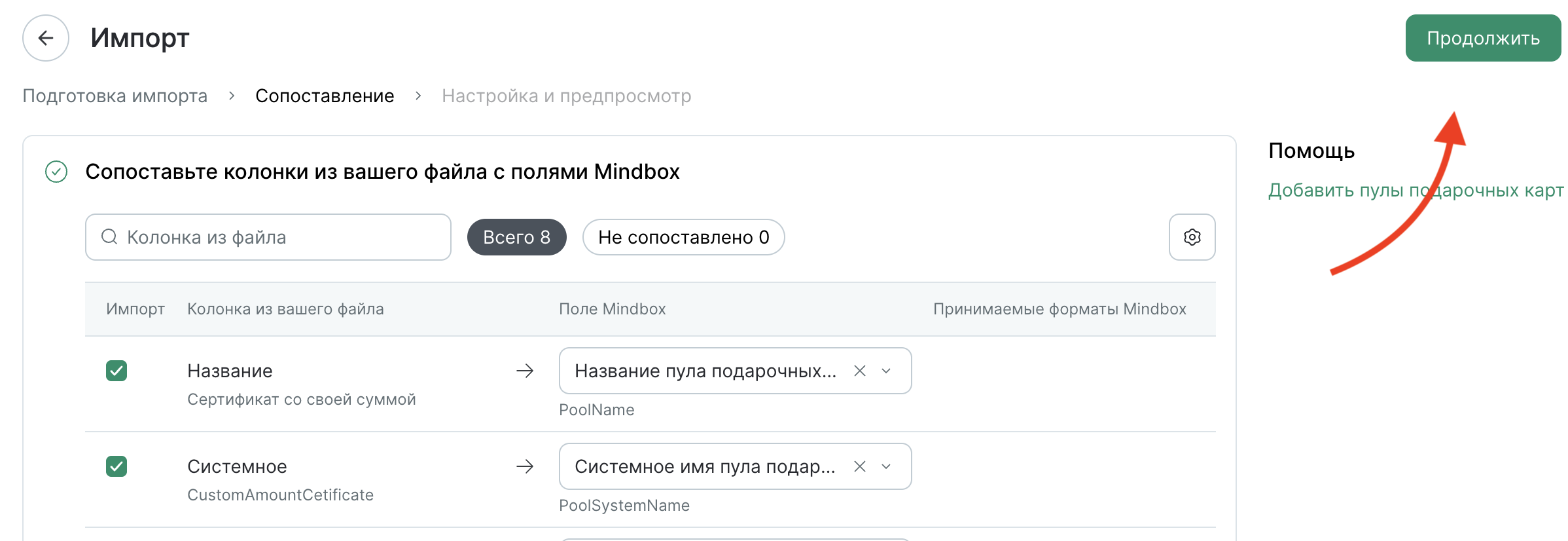This screenshot has width=1568, height=541.
Task: Select the Не сопоставлено 0 filter
Action: pos(683,237)
